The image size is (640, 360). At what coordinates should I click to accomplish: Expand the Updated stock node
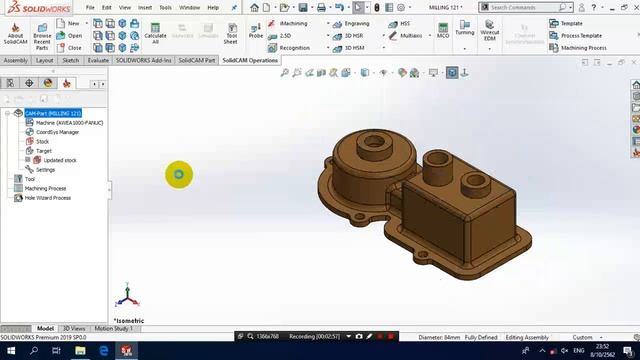[28, 160]
